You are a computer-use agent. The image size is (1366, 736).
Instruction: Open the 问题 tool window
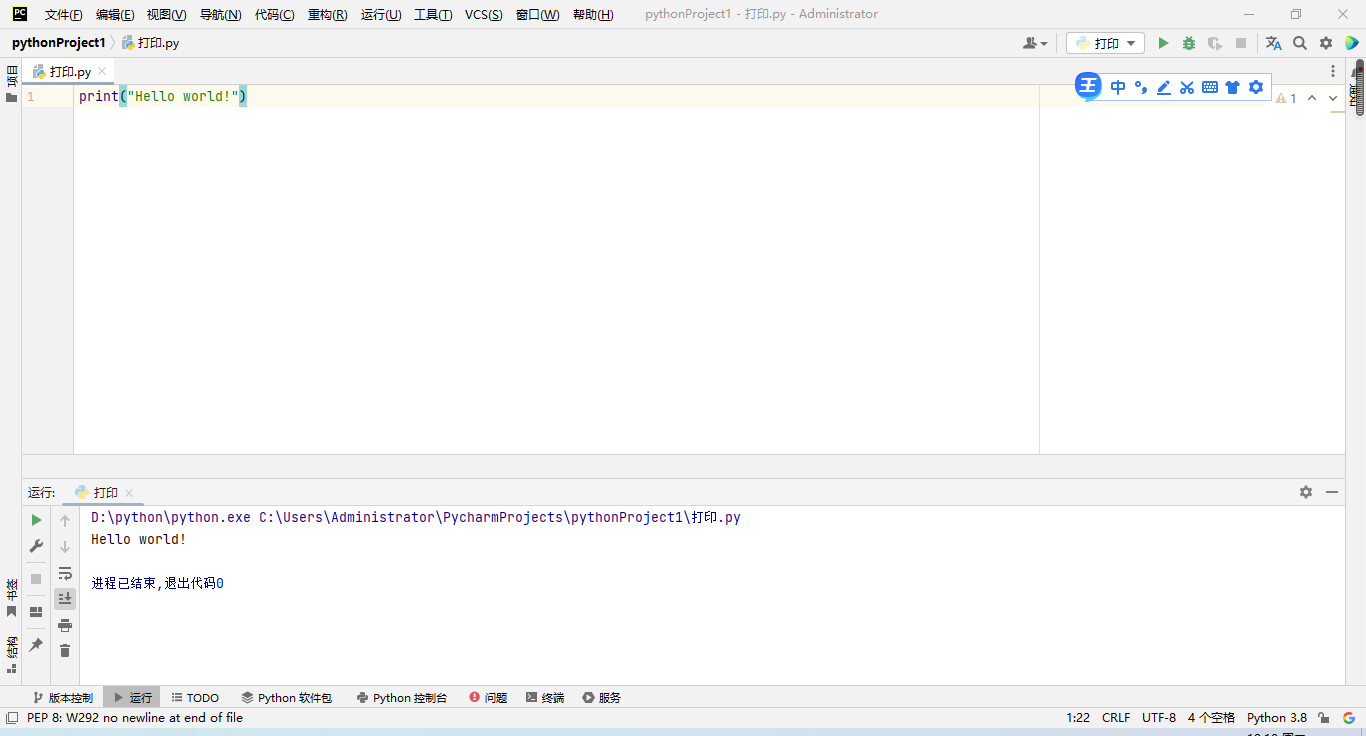pyautogui.click(x=488, y=698)
